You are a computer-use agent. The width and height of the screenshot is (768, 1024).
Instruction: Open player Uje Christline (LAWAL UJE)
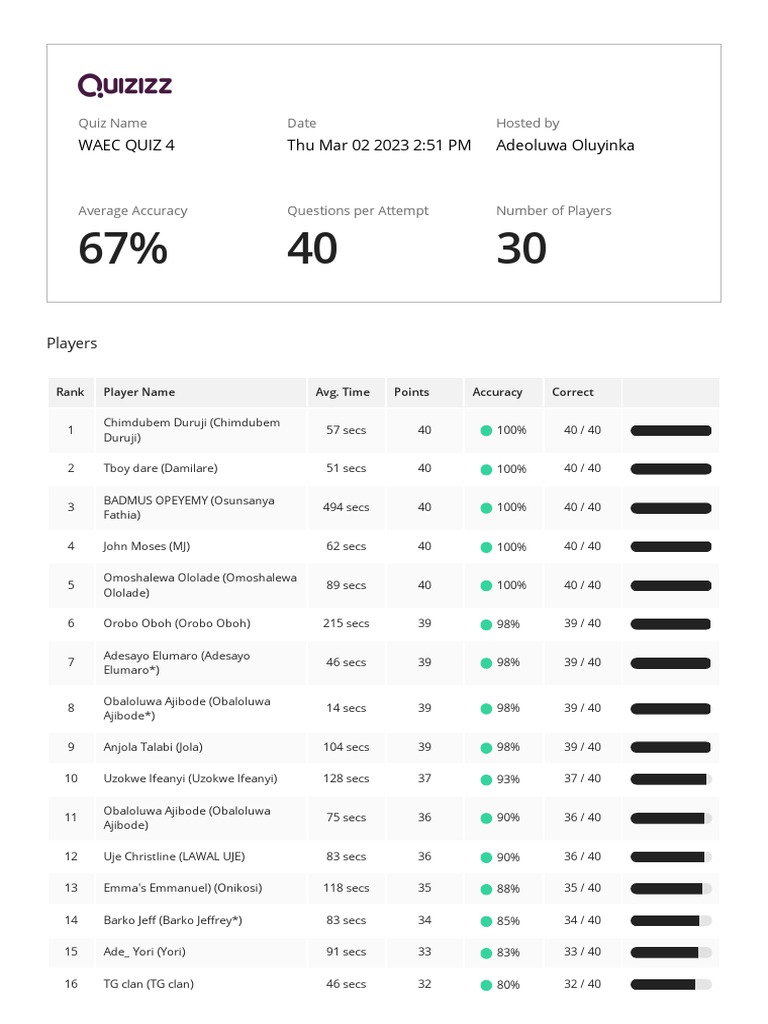pyautogui.click(x=174, y=856)
